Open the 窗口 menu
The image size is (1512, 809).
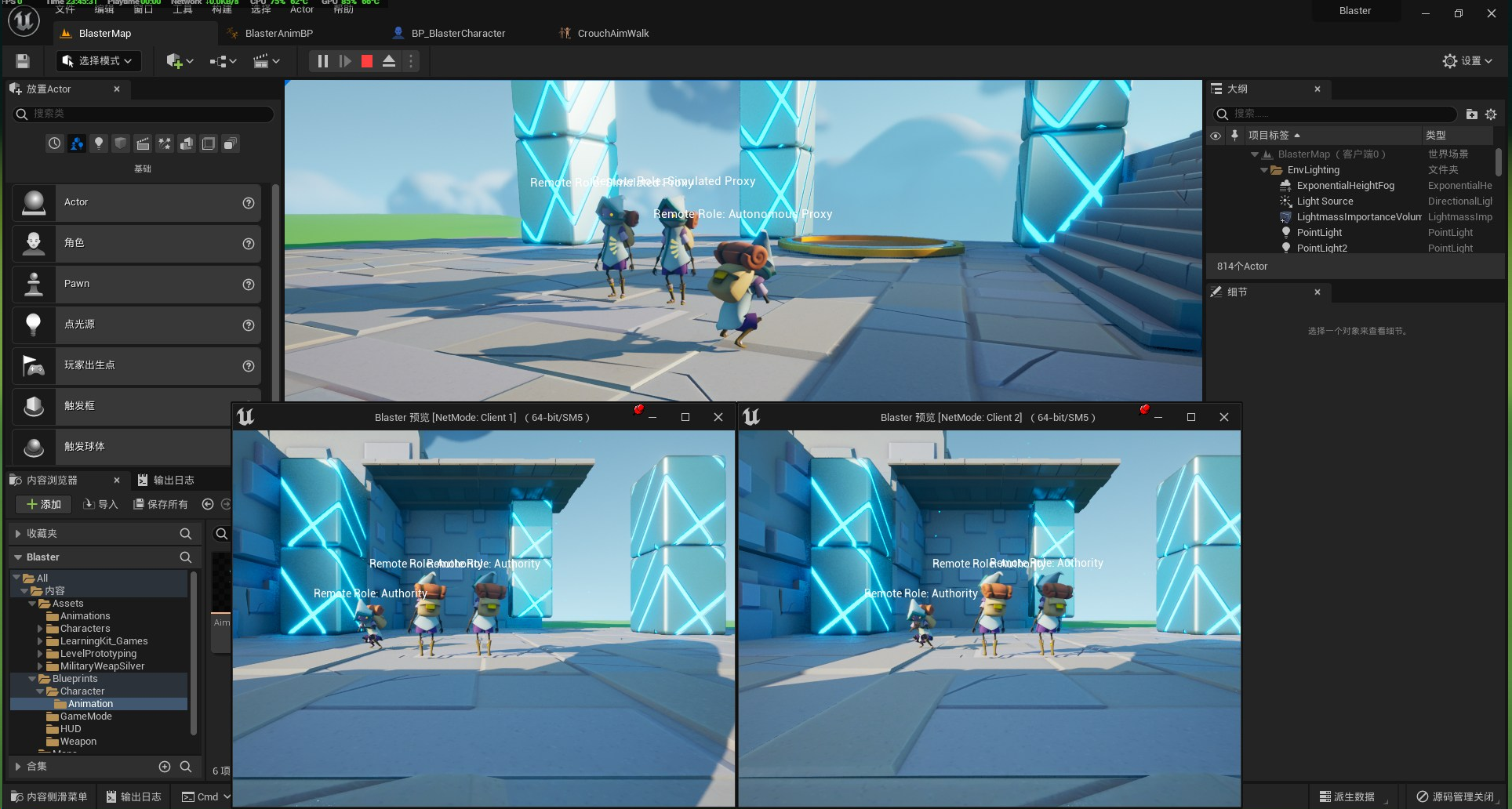(144, 9)
